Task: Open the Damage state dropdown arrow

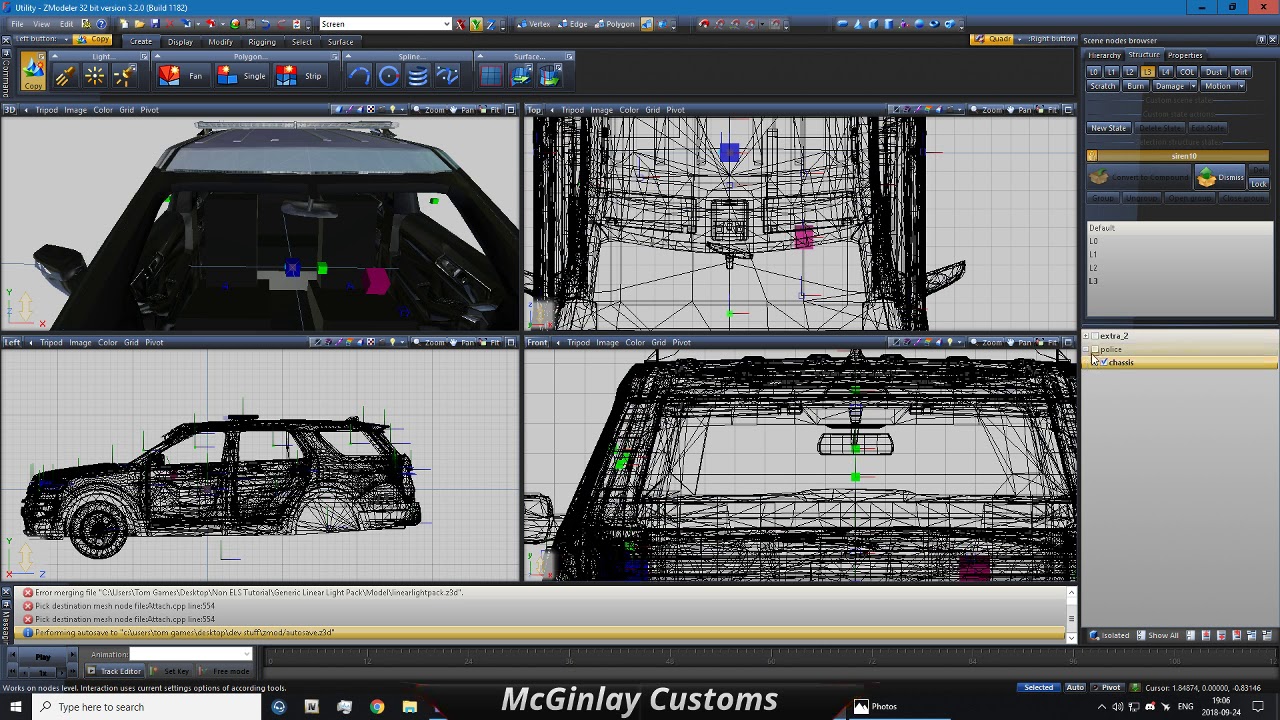Action: click(1192, 86)
